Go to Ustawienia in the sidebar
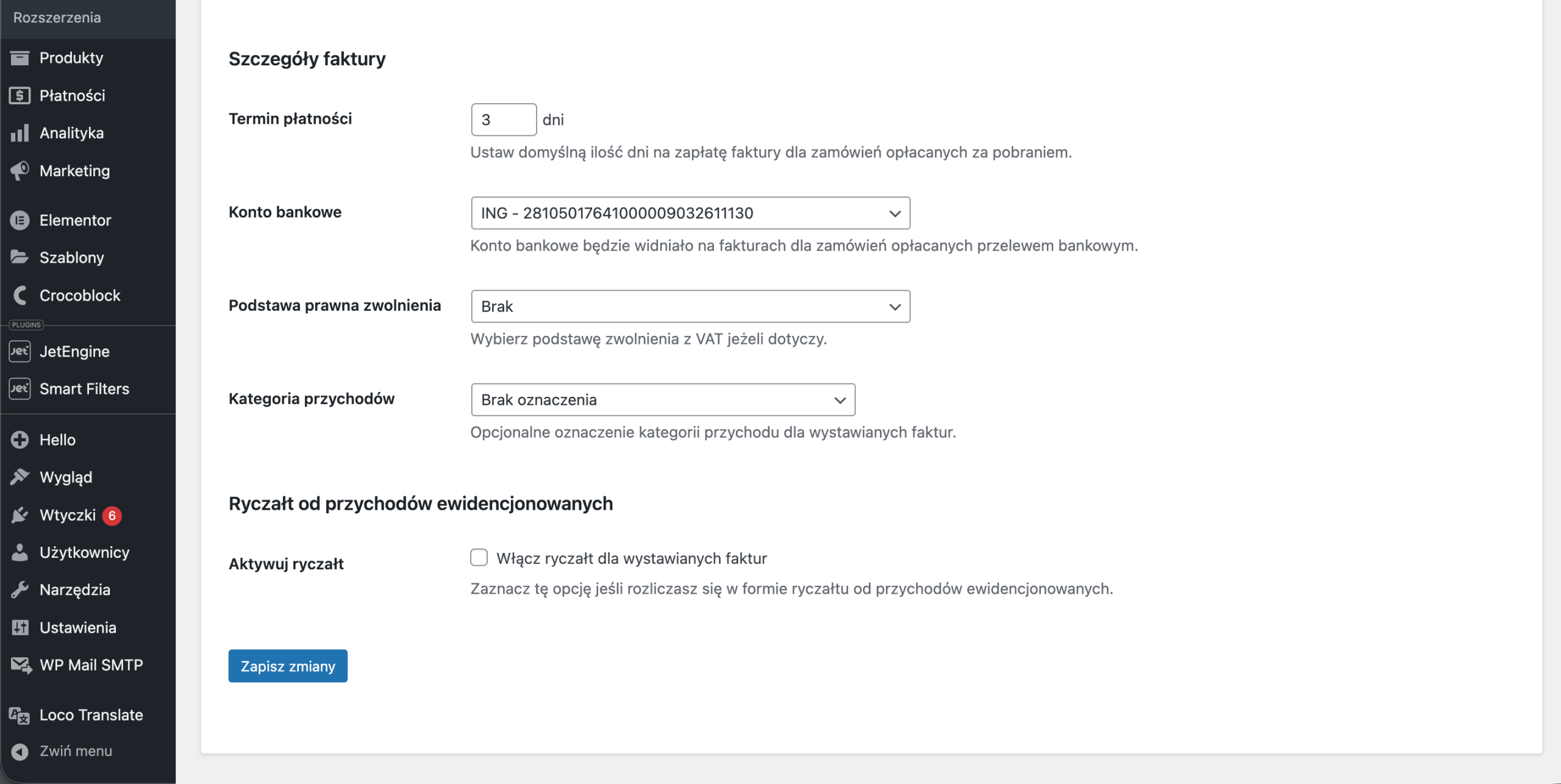Screen dimensions: 1561x784 (x=77, y=627)
